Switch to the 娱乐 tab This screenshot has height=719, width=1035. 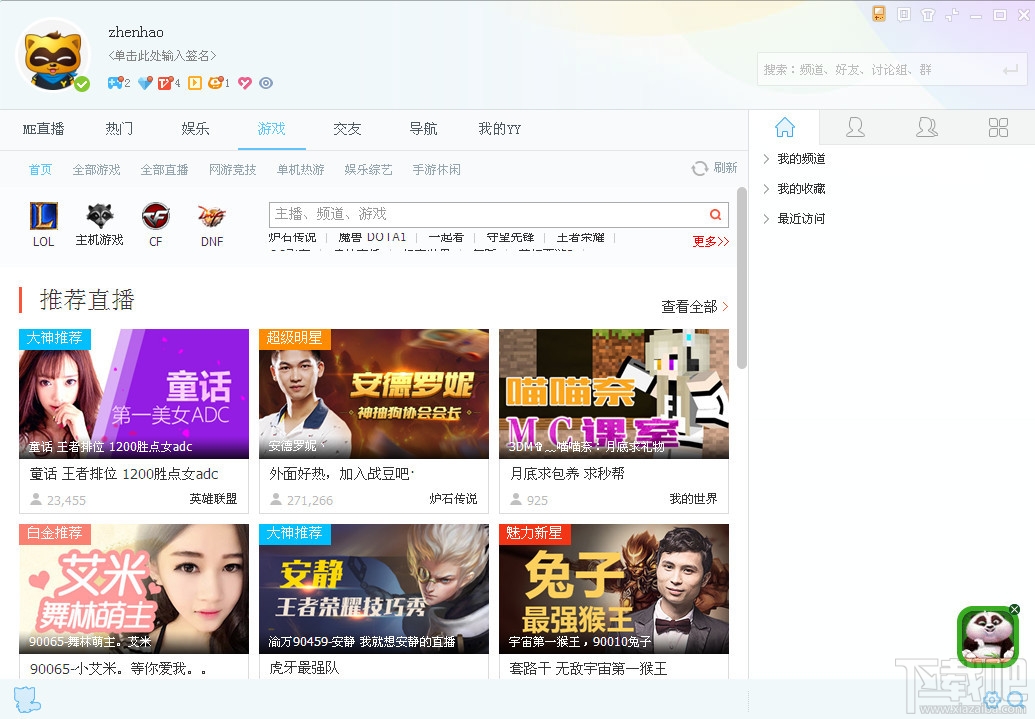[x=195, y=129]
